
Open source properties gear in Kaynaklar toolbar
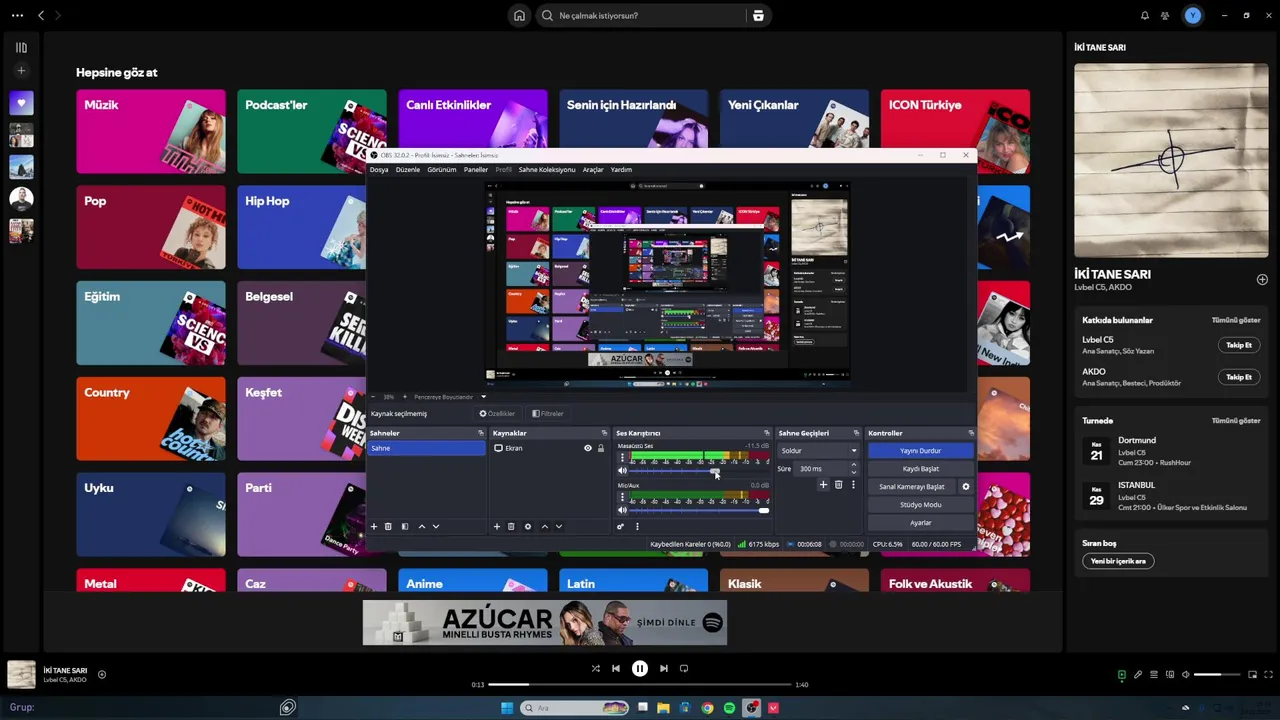[x=528, y=526]
